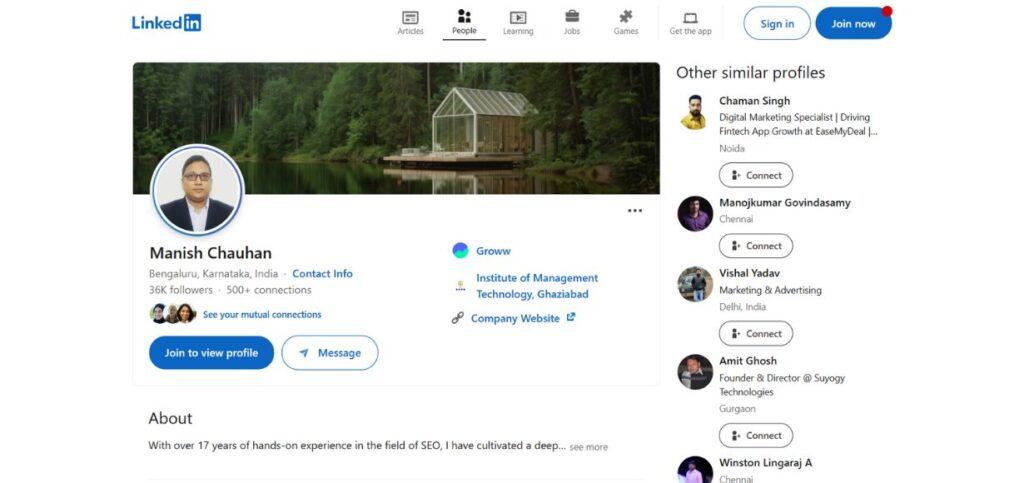Viewport: 1024px width, 483px height.
Task: Click Join to view profile button
Action: pyautogui.click(x=211, y=353)
